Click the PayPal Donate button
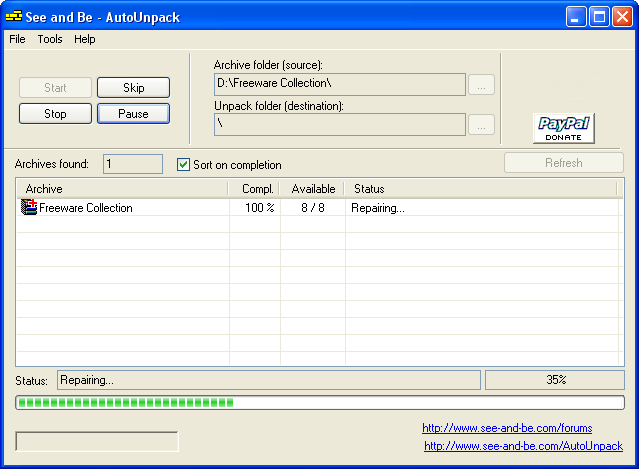639x469 pixels. [x=564, y=128]
